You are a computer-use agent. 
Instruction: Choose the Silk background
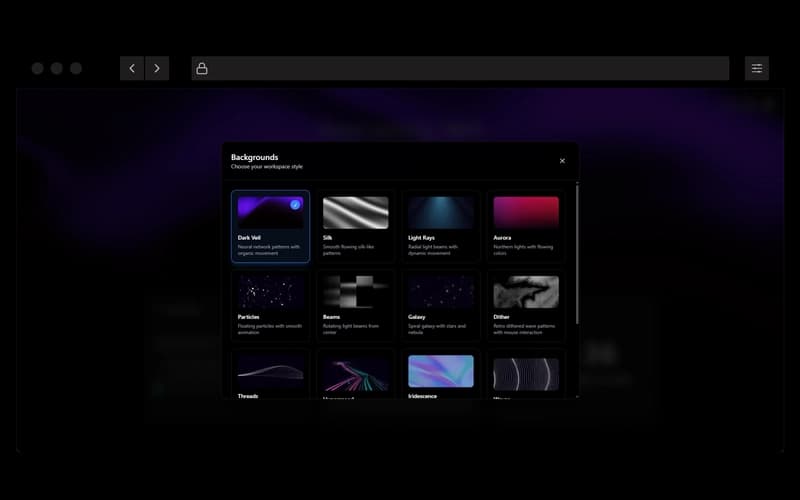(355, 227)
